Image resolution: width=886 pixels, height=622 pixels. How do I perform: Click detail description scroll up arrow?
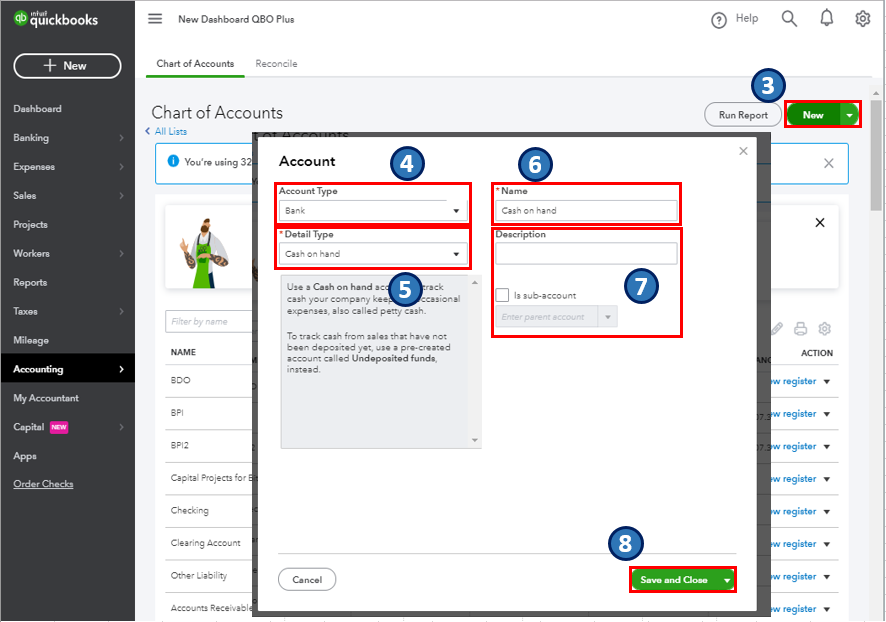[475, 282]
